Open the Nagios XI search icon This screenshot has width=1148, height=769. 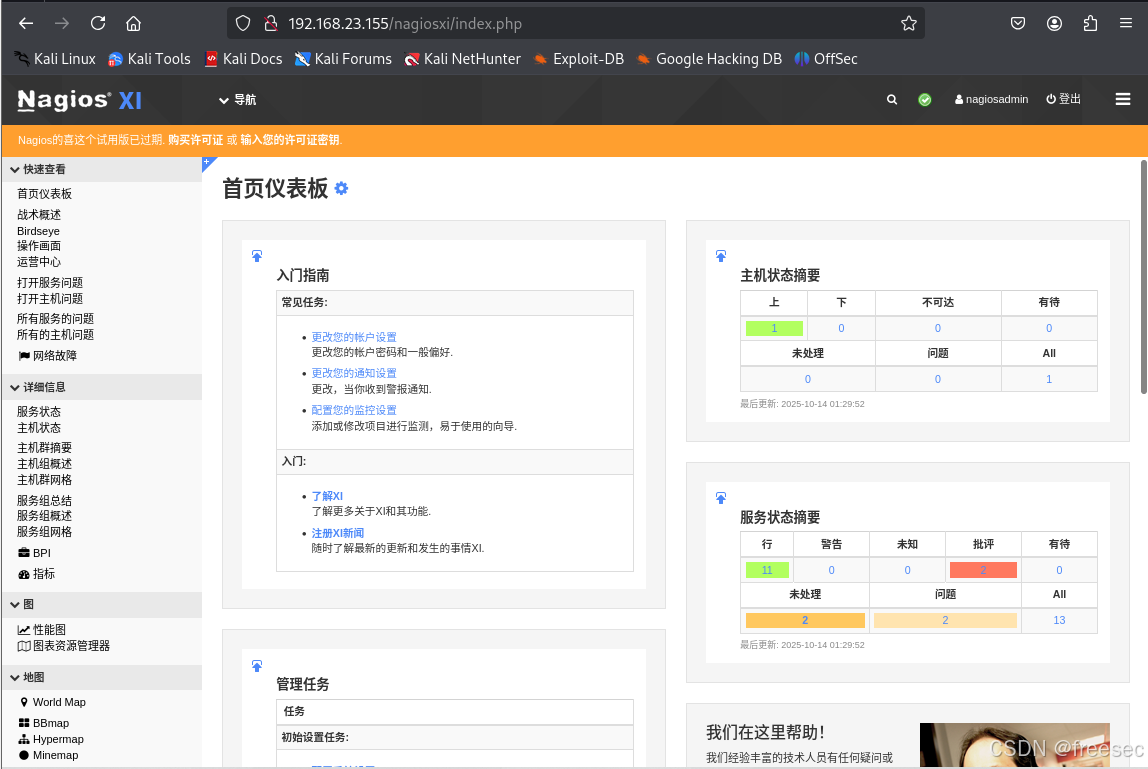click(892, 100)
